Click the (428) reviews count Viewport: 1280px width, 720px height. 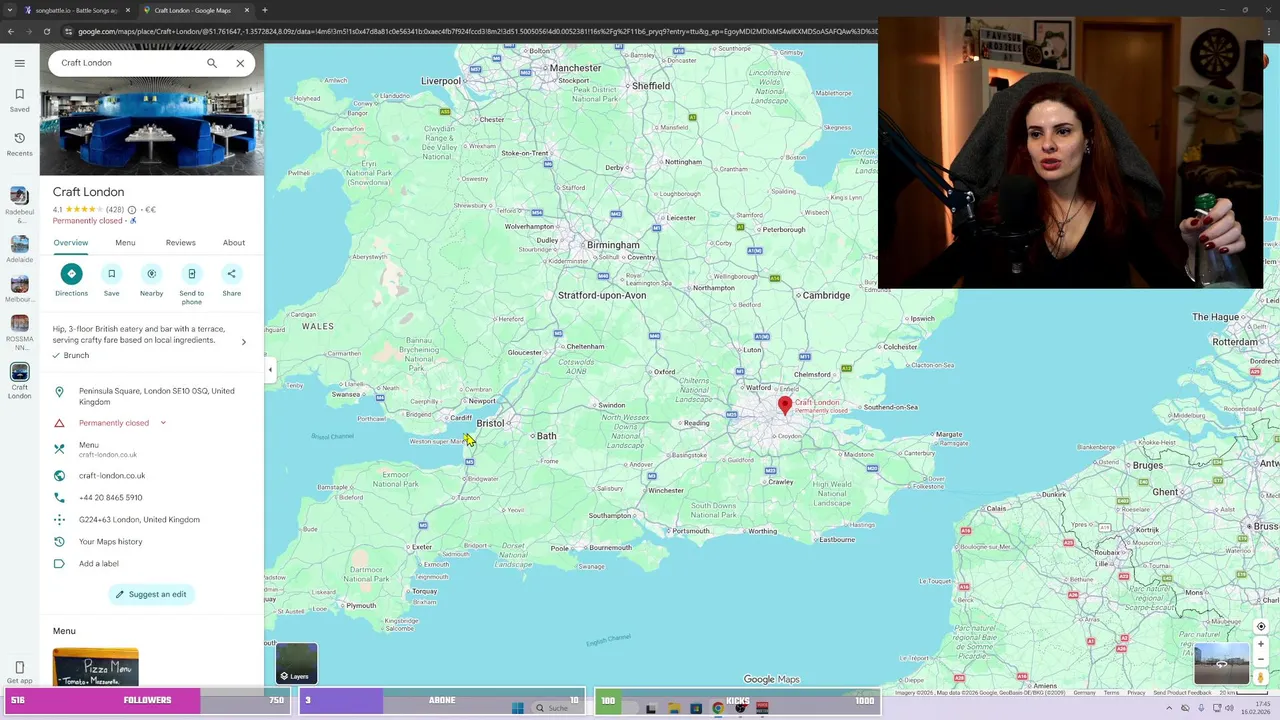(x=114, y=210)
